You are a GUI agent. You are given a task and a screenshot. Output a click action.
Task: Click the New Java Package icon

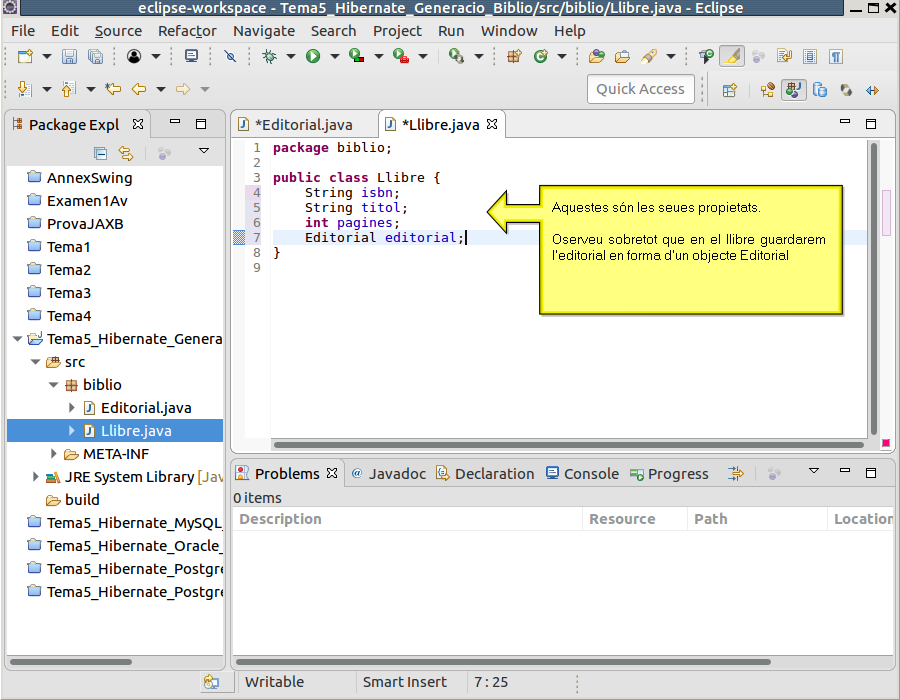pyautogui.click(x=515, y=57)
